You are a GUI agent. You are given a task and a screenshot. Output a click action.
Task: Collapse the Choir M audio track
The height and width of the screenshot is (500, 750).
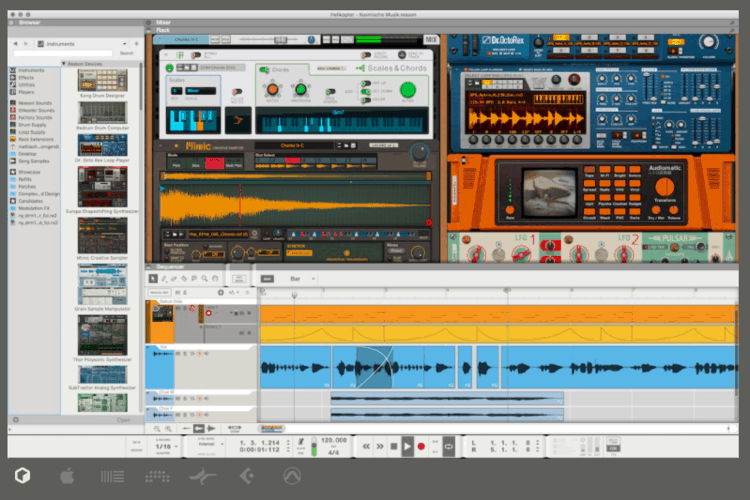pyautogui.click(x=148, y=392)
